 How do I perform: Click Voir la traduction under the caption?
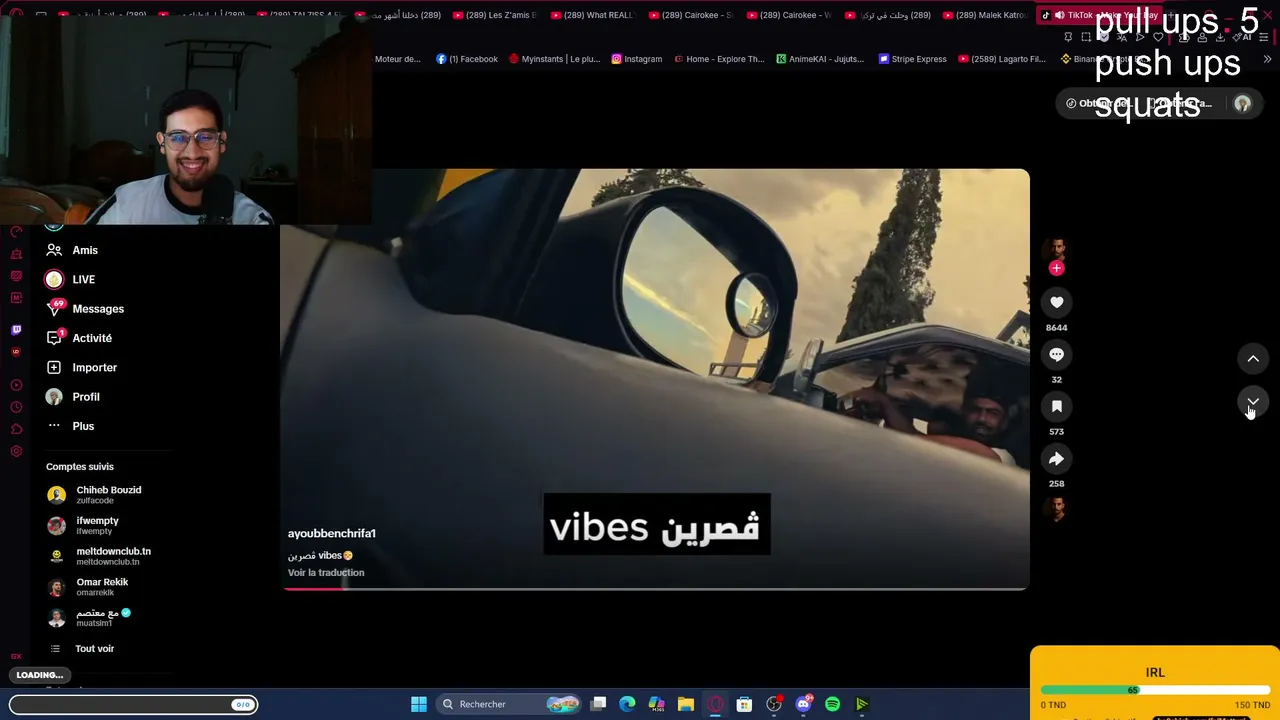pos(326,573)
